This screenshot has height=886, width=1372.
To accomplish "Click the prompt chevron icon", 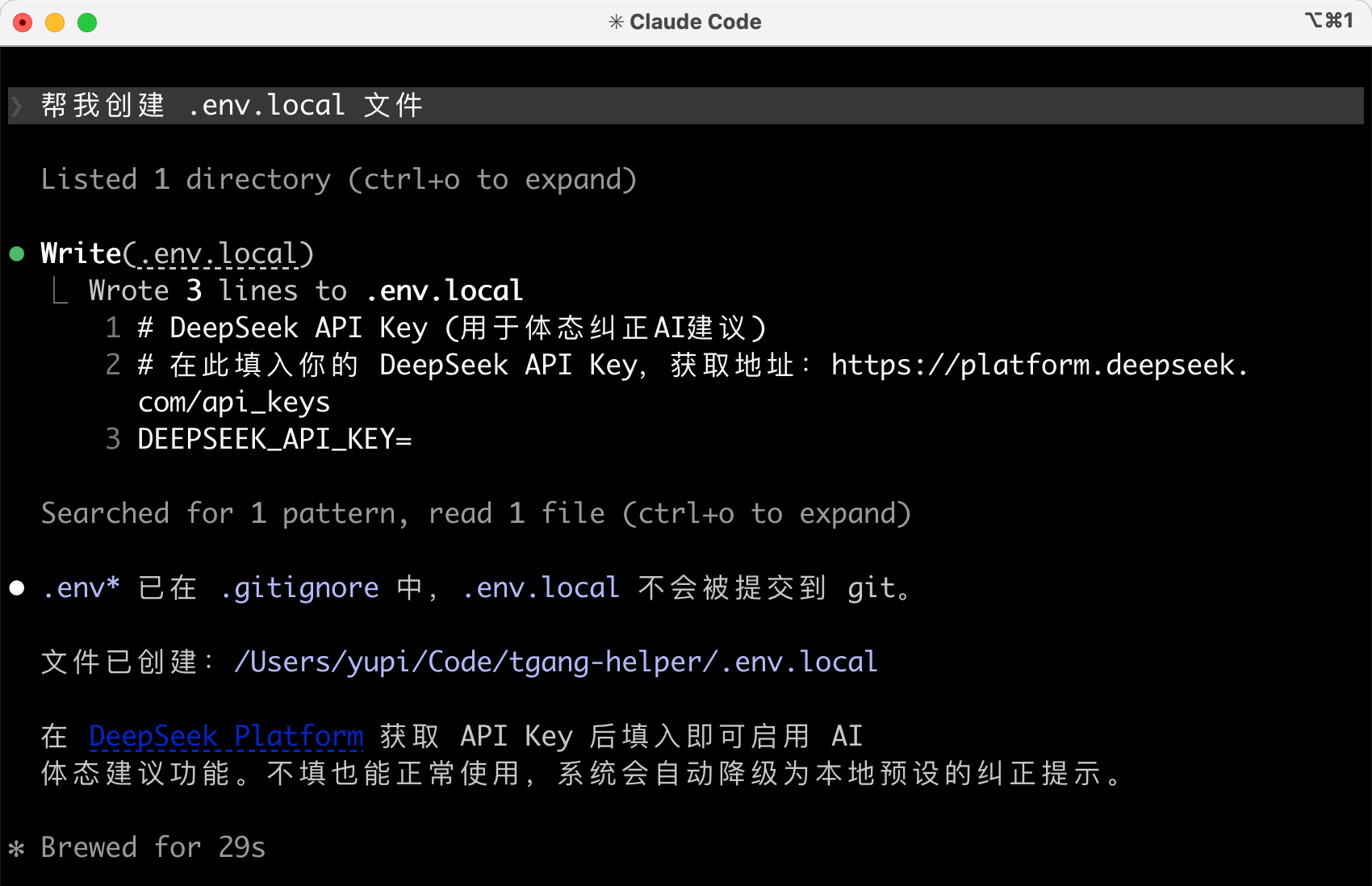I will click(16, 106).
